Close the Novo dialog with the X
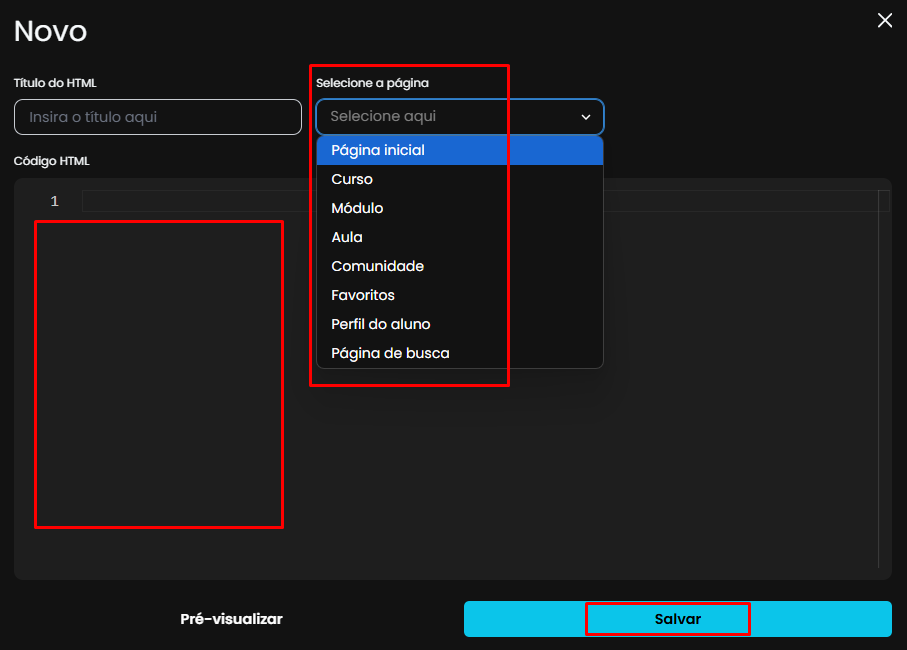This screenshot has height=650, width=907. click(884, 20)
